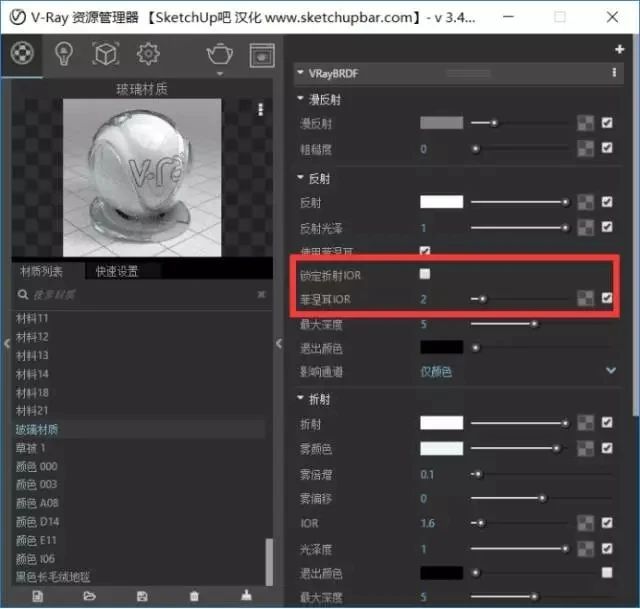Switch to 材质列表 tab

tap(41, 271)
